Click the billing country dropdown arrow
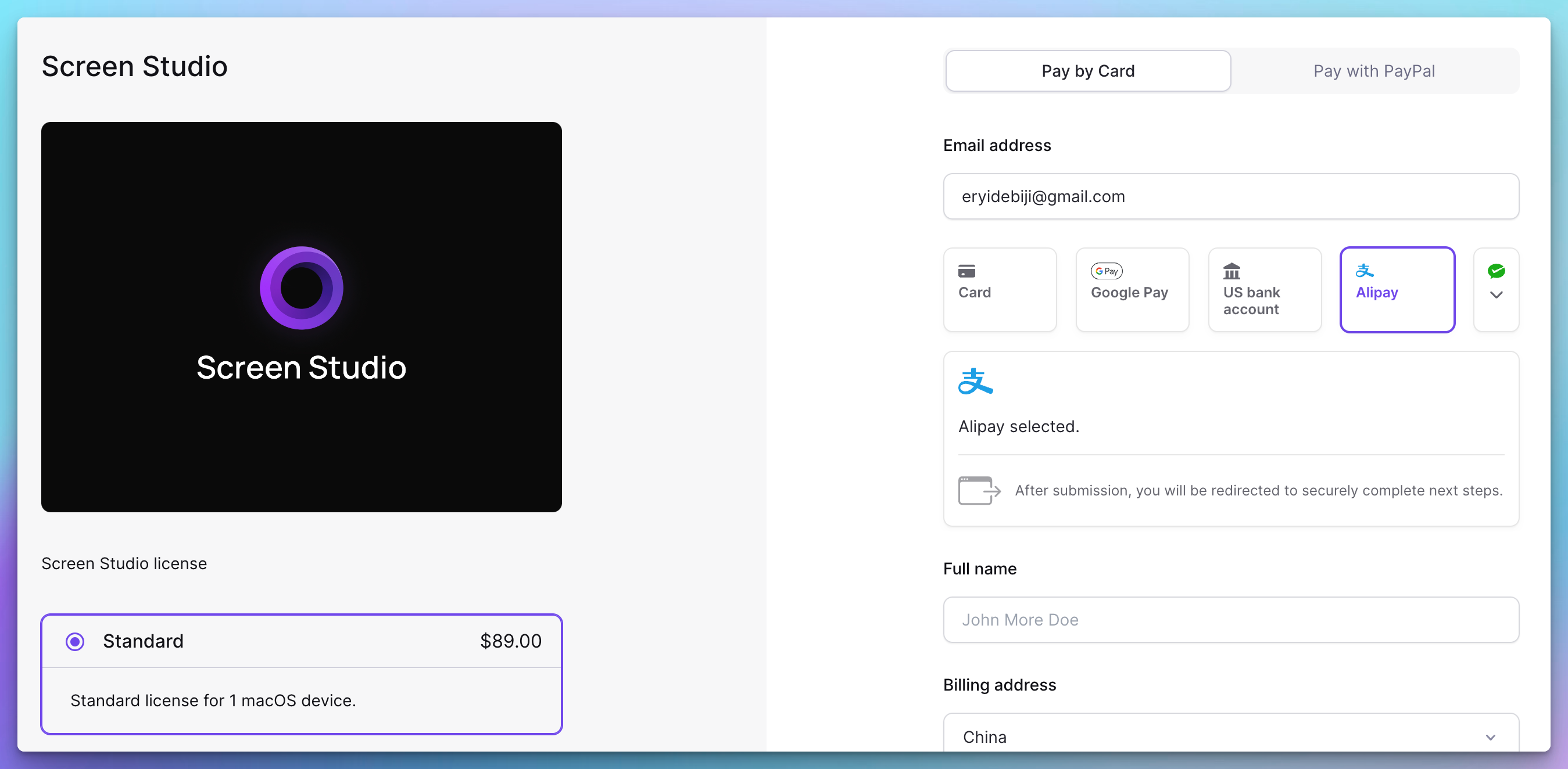Screen dimensions: 1568x769 (x=1491, y=738)
